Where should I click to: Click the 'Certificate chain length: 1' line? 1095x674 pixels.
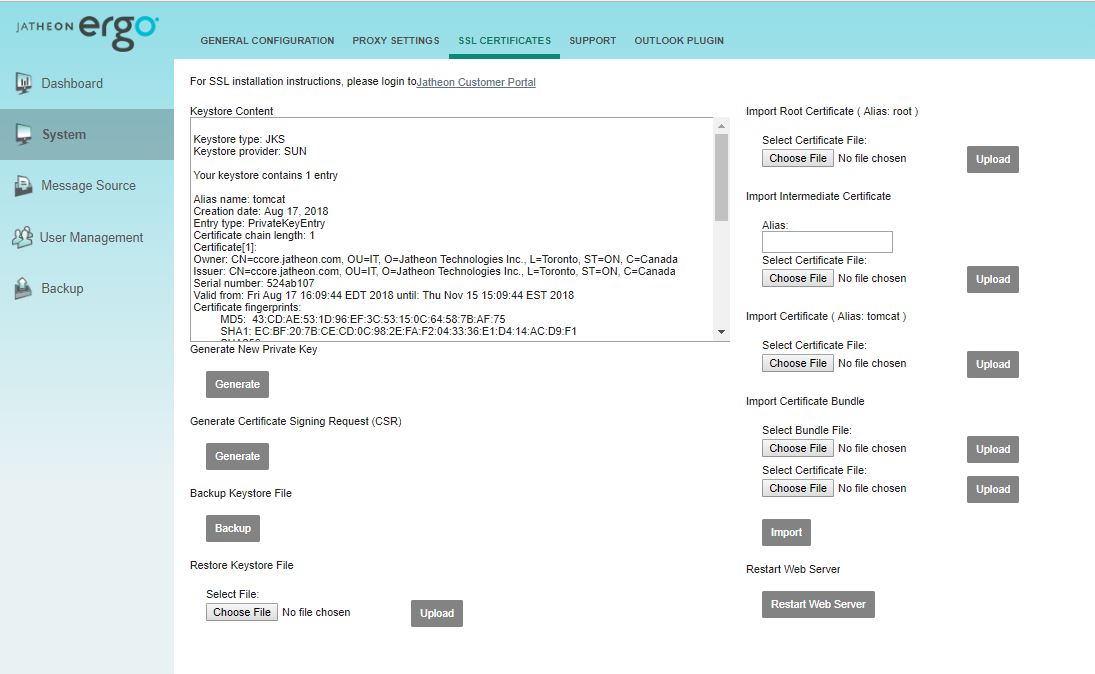coord(254,235)
